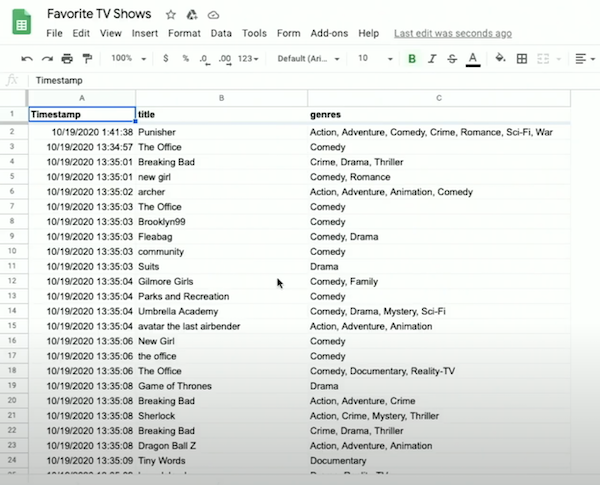Open the Default Arial font dropdown

pos(308,59)
